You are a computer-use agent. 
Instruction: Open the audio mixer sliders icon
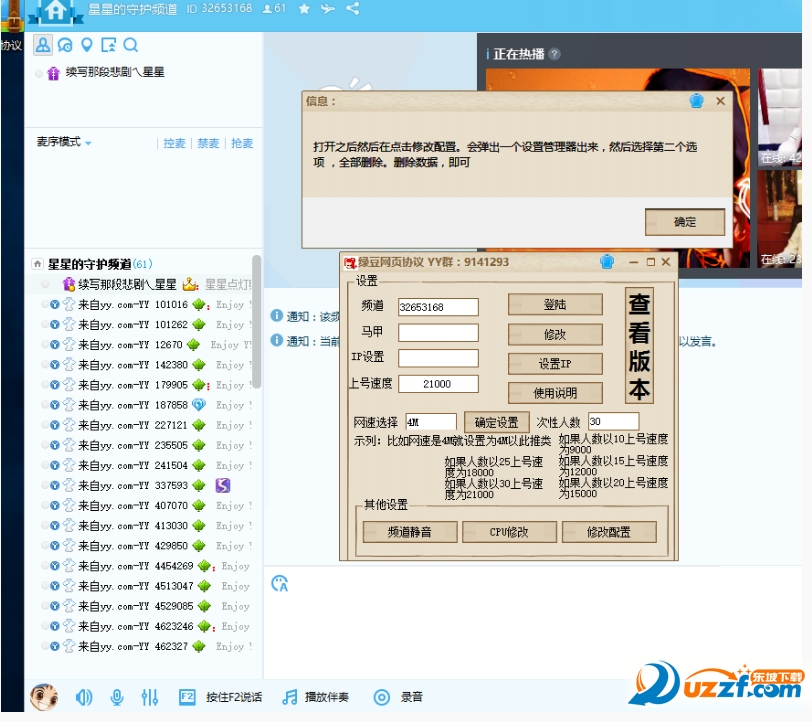tap(150, 697)
